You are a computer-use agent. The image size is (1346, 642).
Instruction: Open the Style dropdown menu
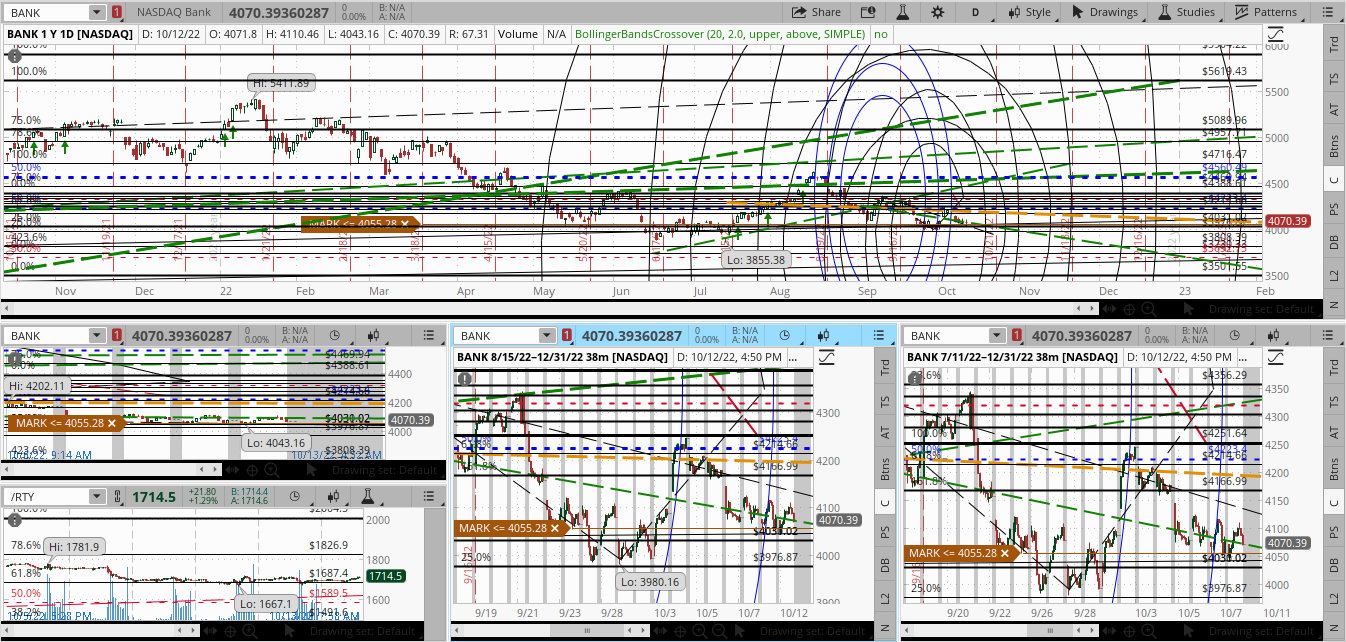[x=1028, y=12]
